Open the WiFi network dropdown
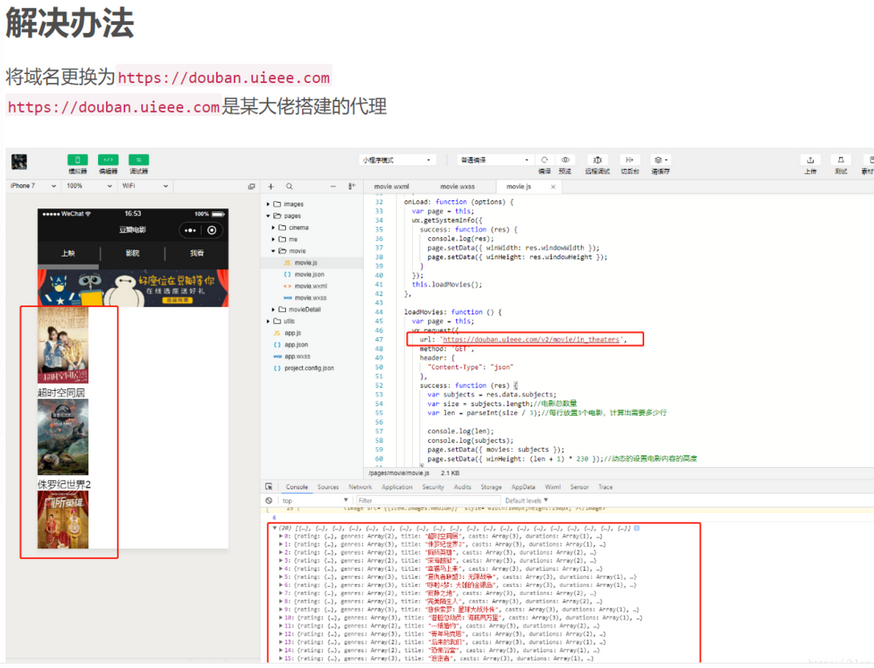 pyautogui.click(x=145, y=186)
